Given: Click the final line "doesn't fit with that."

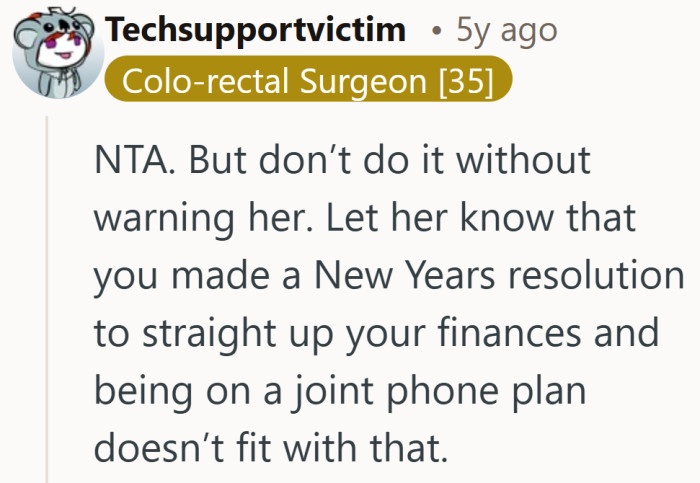Looking at the screenshot, I should 269,446.
